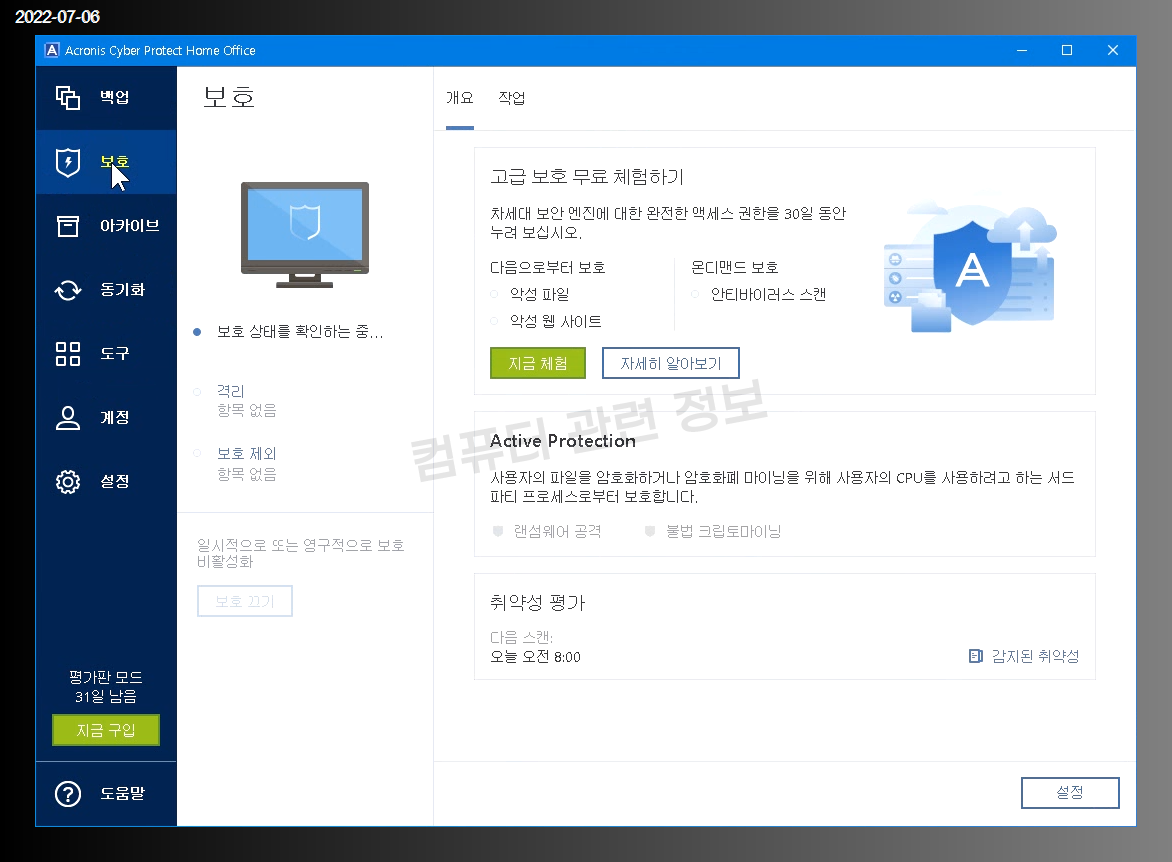Select 도구 label in sidebar menu
Screen dimensions: 1172x862
[114, 354]
